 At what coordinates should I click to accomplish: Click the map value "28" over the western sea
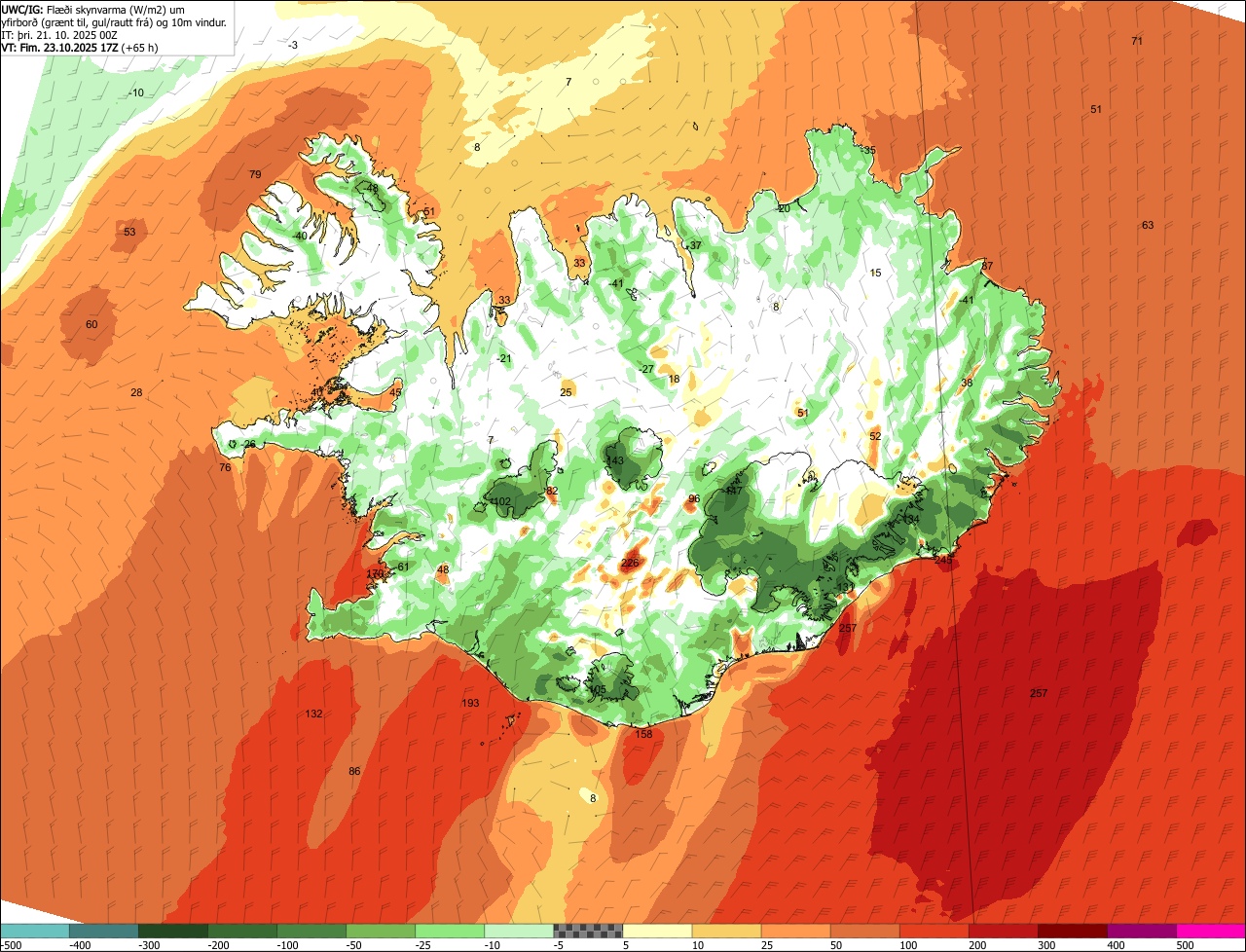[136, 392]
